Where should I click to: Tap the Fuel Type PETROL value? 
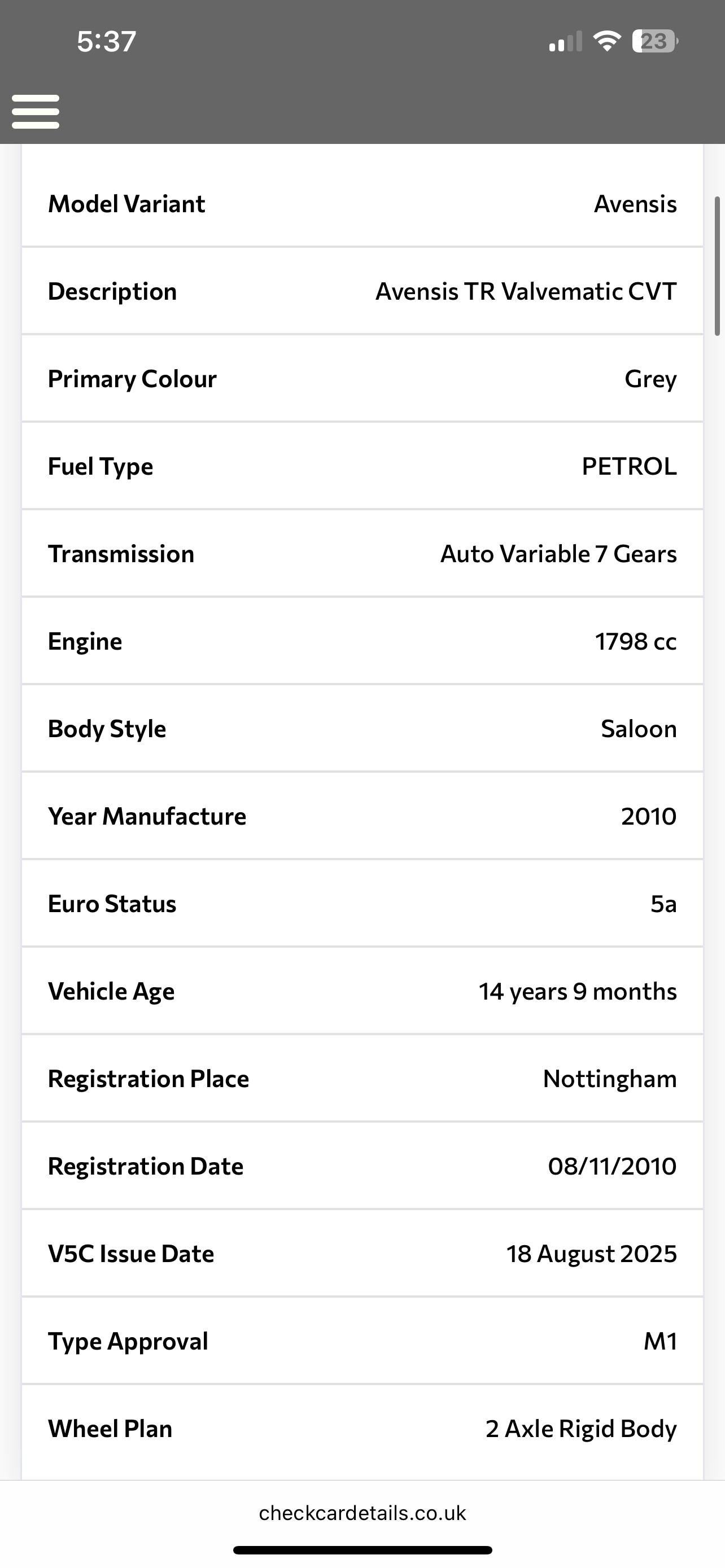click(629, 466)
